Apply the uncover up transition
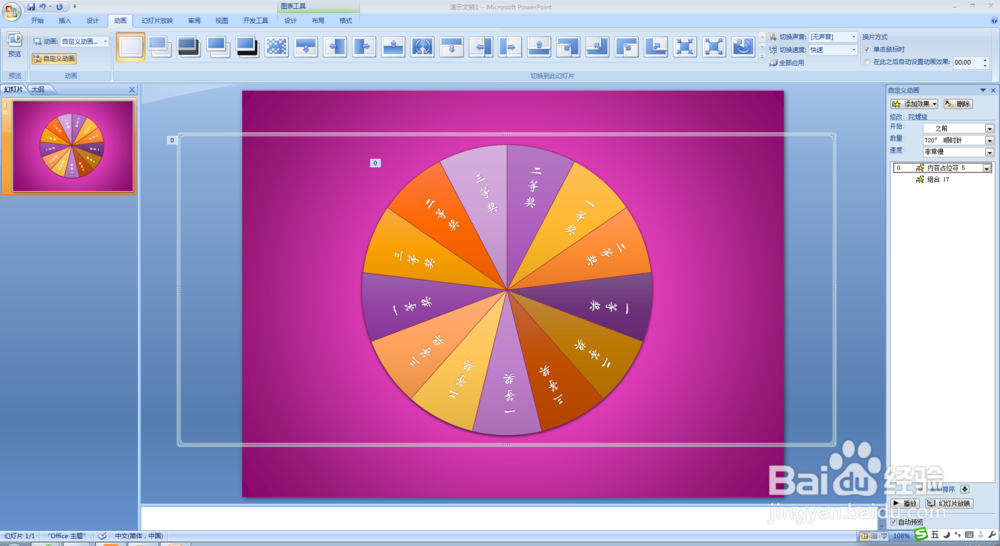This screenshot has height=546, width=1000. [x=539, y=47]
